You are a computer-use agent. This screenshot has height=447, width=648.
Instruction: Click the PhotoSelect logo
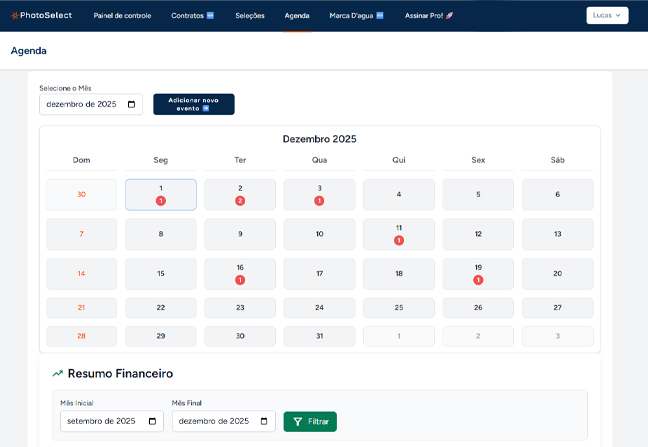pyautogui.click(x=44, y=16)
